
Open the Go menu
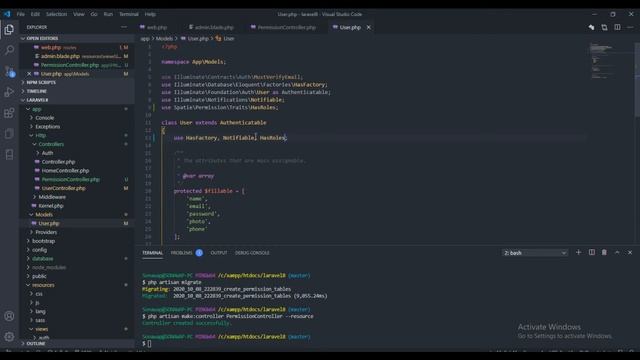94,14
